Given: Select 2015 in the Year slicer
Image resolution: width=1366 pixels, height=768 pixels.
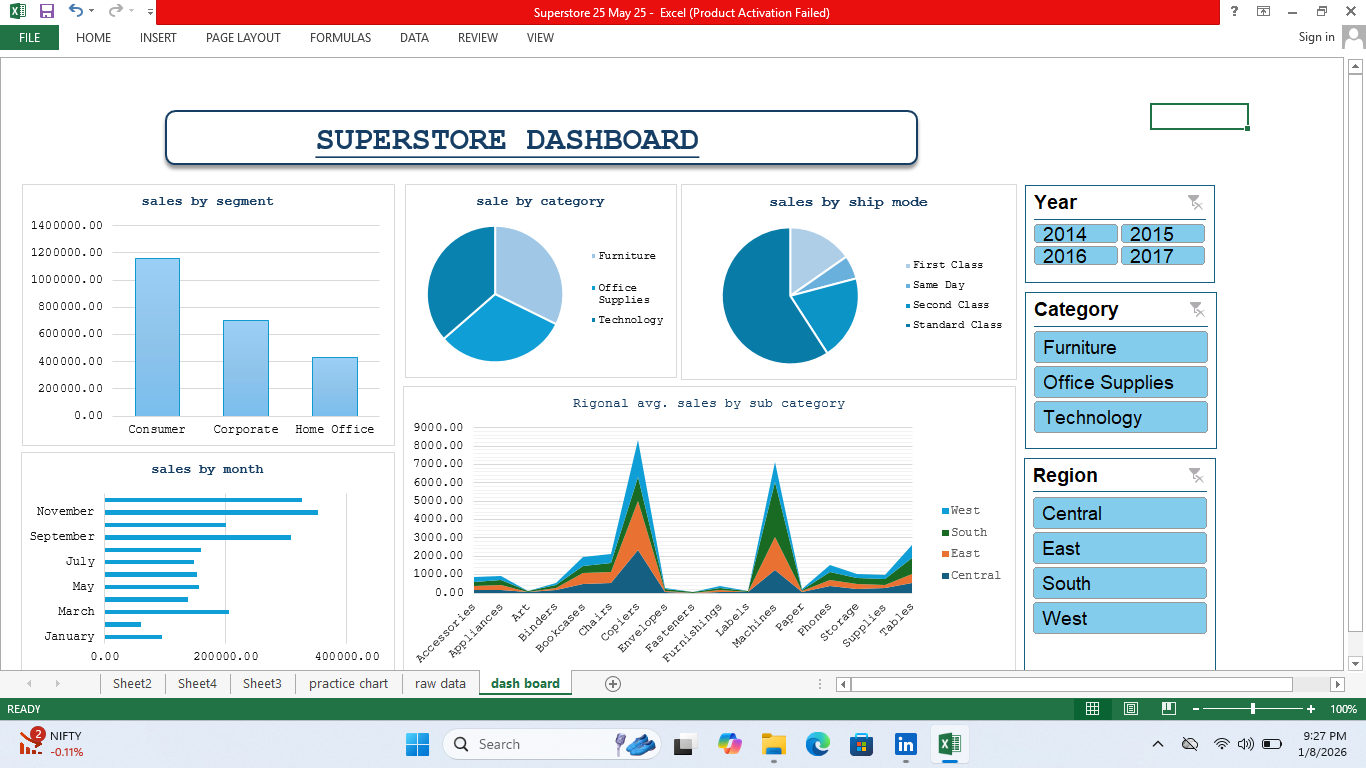Looking at the screenshot, I should 1162,234.
